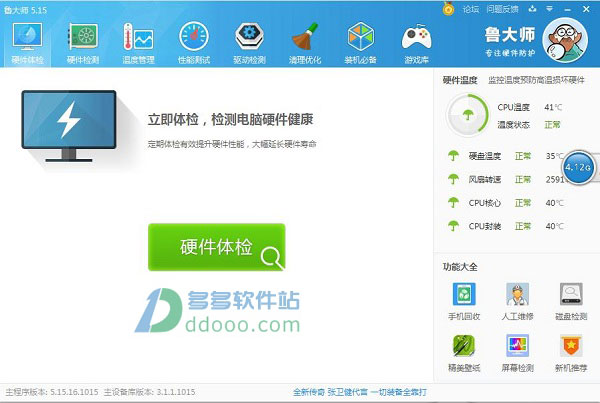Click the 鲁大师 mascot avatar

point(565,40)
